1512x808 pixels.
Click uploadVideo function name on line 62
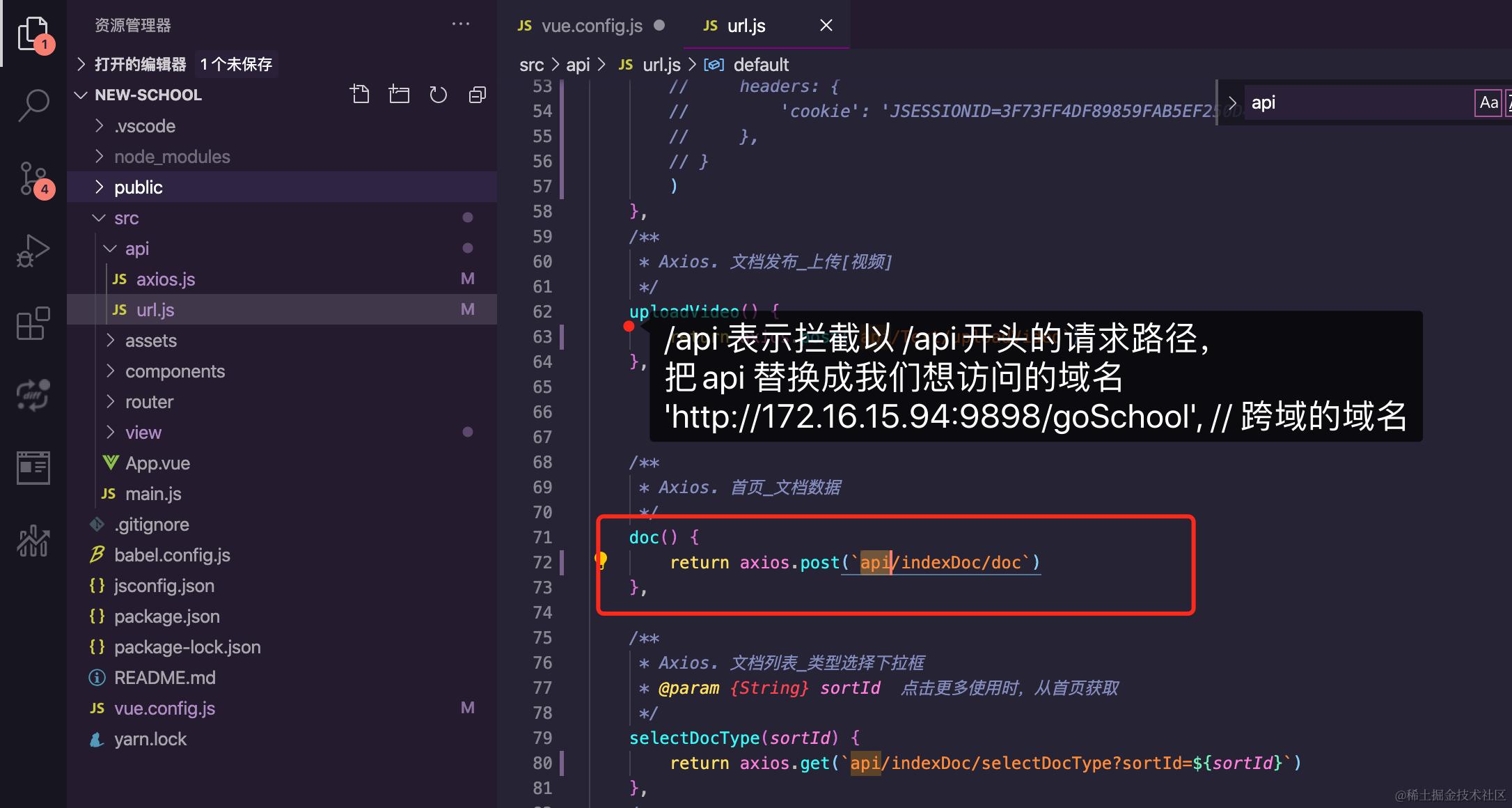pyautogui.click(x=684, y=311)
